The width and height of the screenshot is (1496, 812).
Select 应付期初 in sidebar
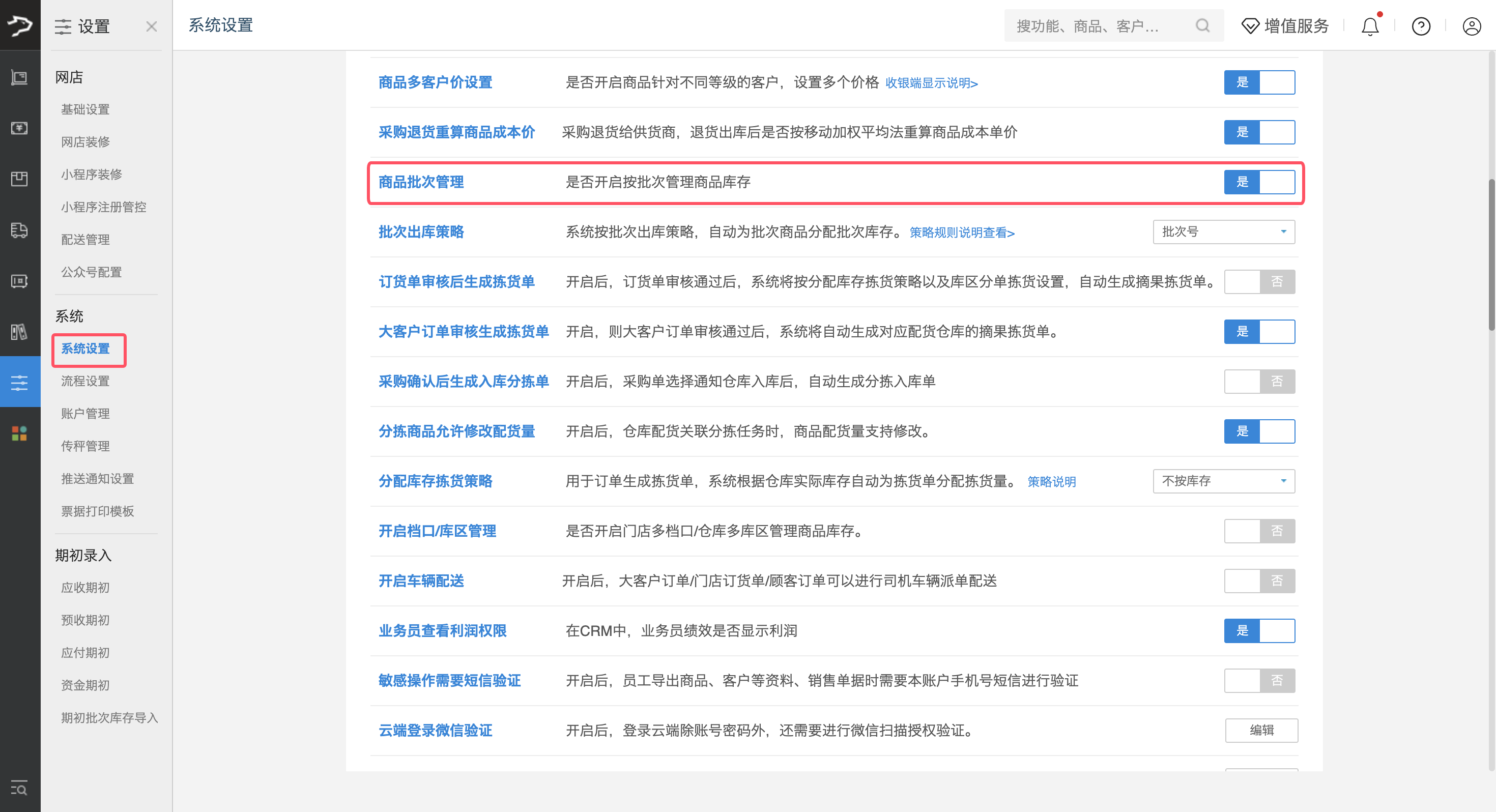pos(85,653)
